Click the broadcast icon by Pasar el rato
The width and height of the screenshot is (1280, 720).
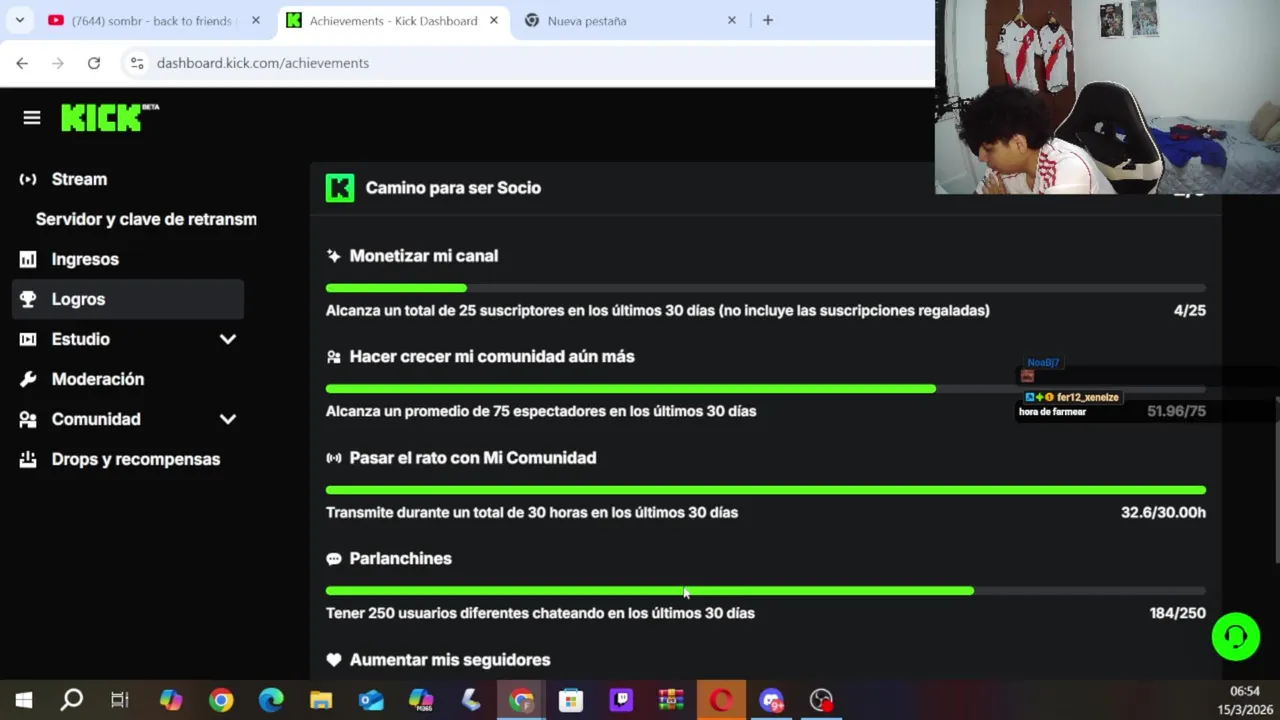(334, 458)
